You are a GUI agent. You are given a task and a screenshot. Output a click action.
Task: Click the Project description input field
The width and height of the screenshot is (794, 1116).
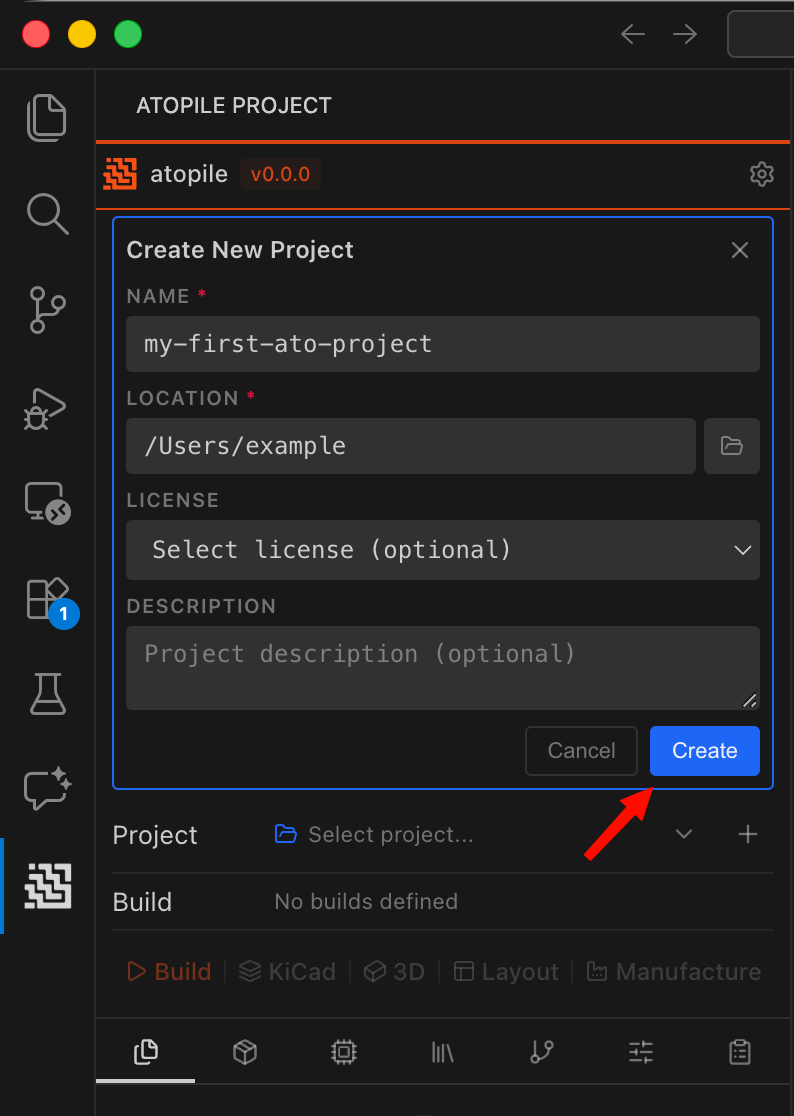coord(442,667)
